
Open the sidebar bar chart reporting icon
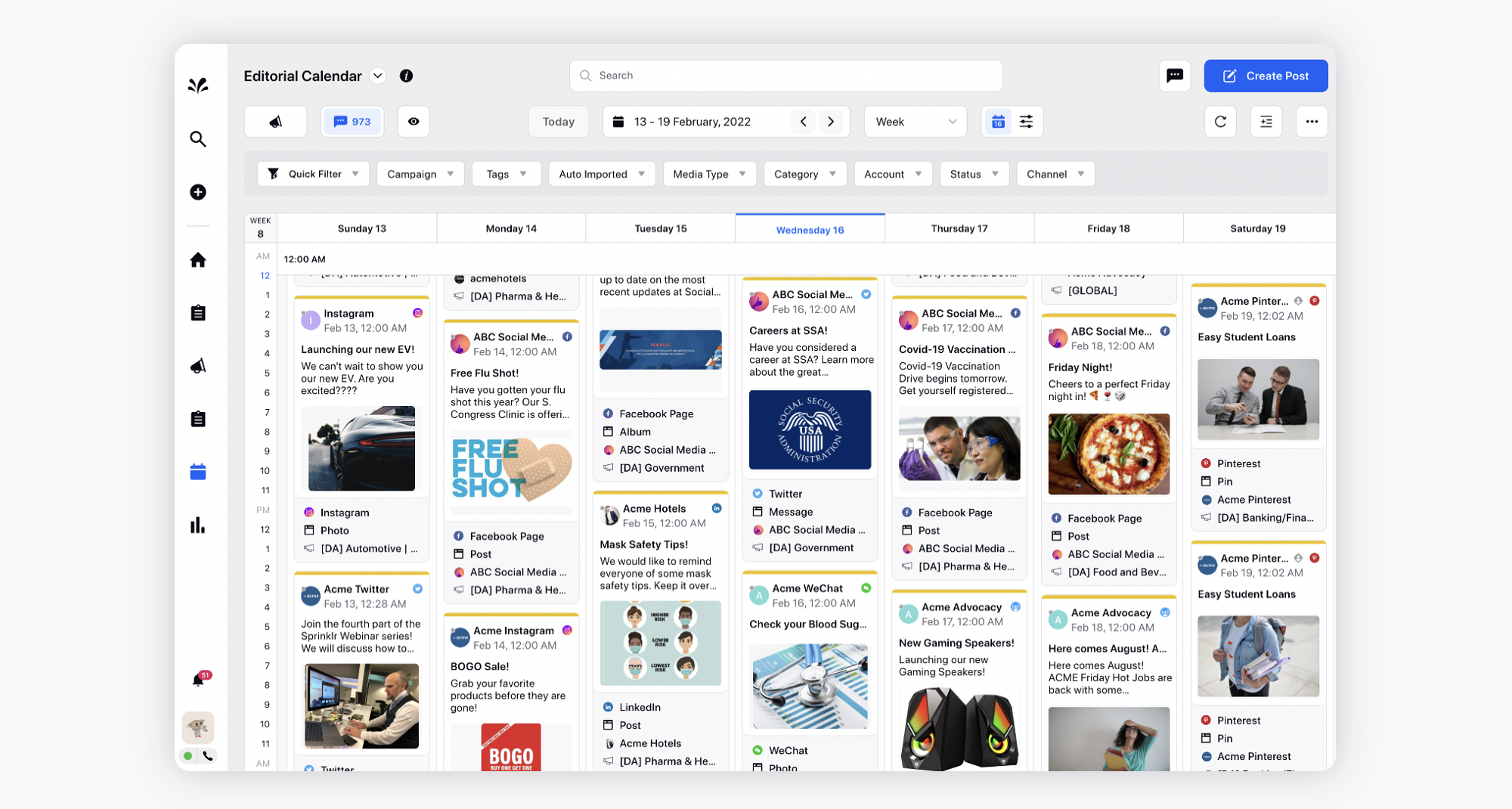(198, 525)
